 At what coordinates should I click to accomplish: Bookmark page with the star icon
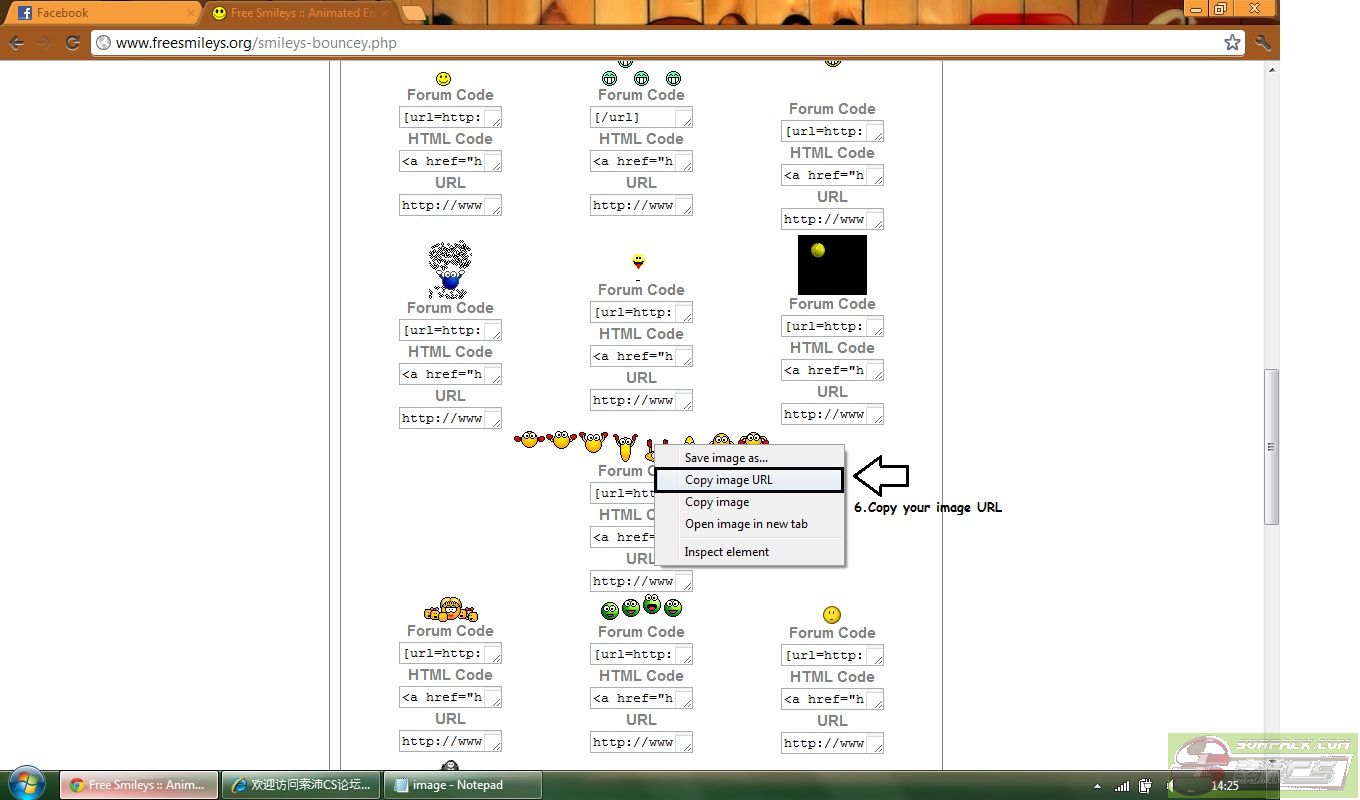tap(1232, 43)
